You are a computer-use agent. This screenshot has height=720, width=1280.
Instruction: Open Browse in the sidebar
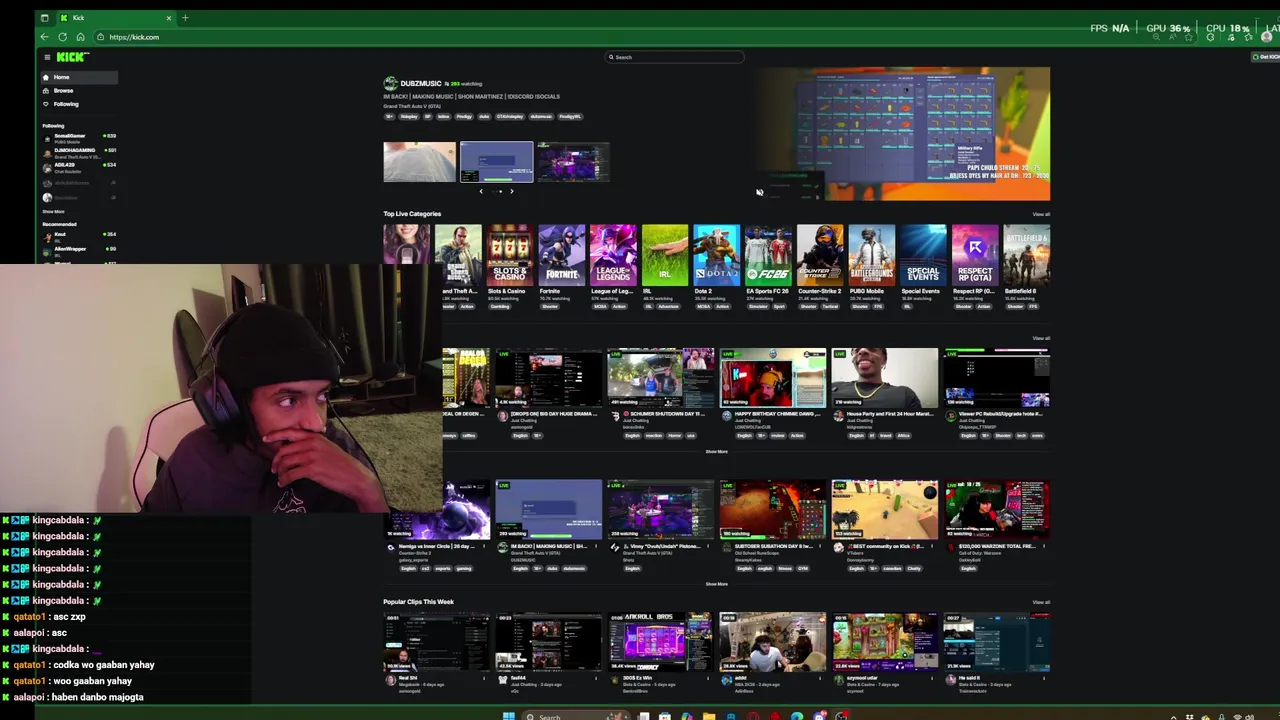point(80,90)
